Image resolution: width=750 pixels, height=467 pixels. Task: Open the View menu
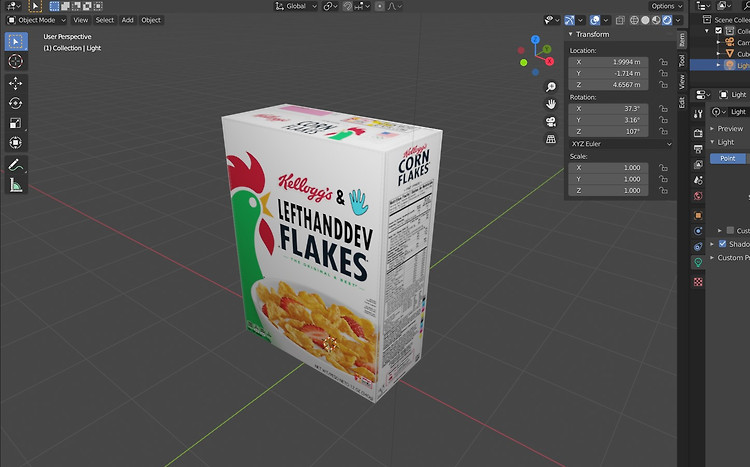[80, 20]
